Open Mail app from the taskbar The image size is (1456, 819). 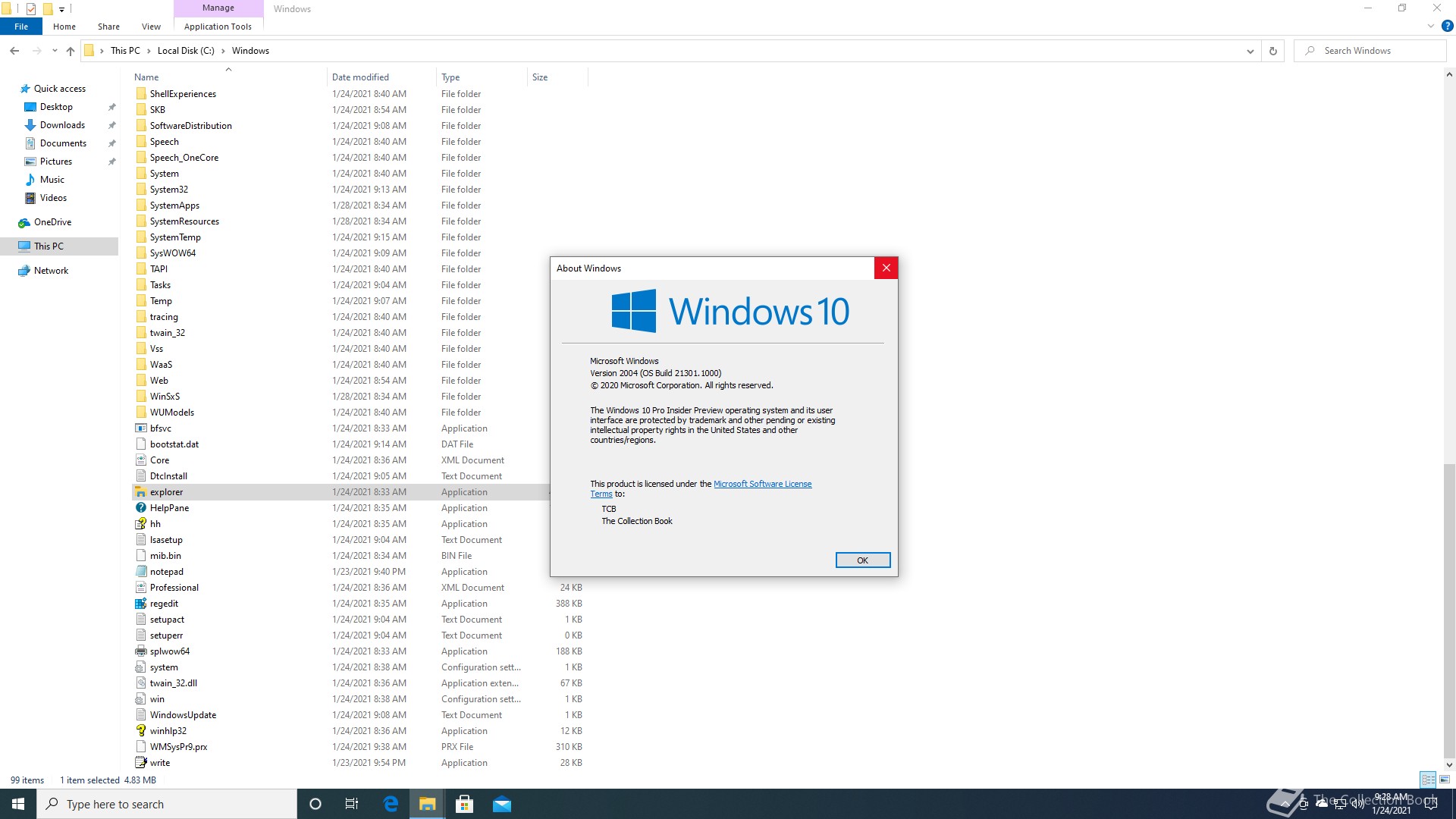[502, 804]
